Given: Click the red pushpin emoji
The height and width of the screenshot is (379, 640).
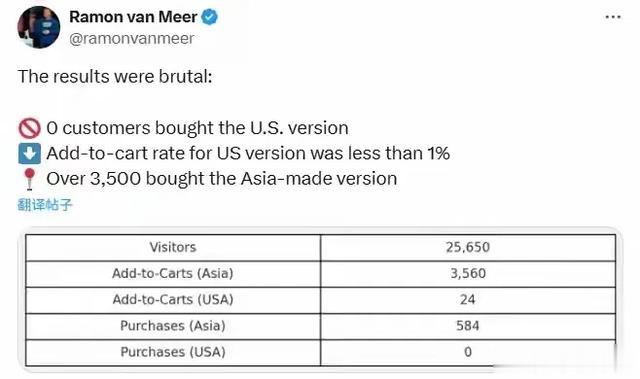Looking at the screenshot, I should tap(29, 179).
